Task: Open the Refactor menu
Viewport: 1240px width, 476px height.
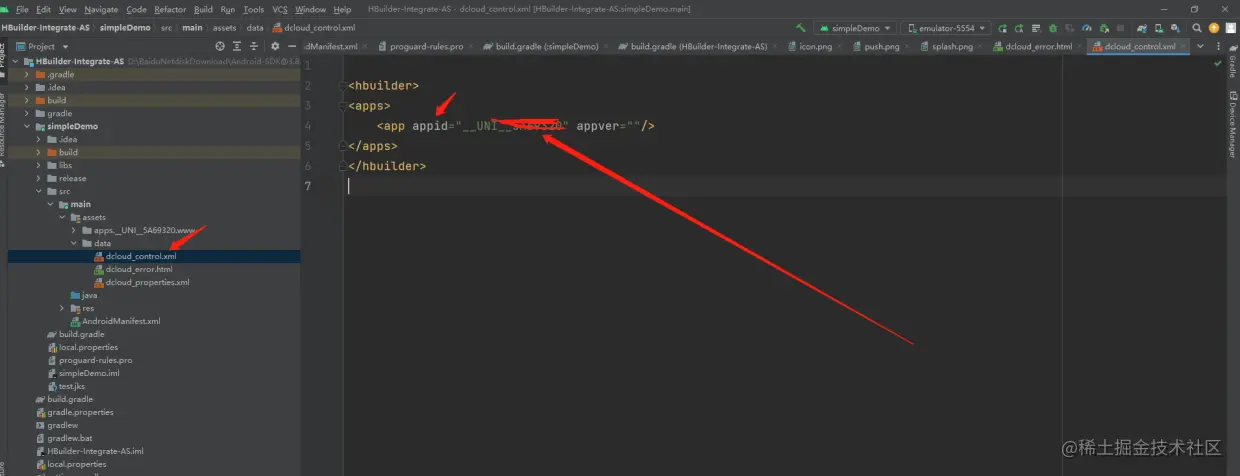Action: (x=170, y=9)
